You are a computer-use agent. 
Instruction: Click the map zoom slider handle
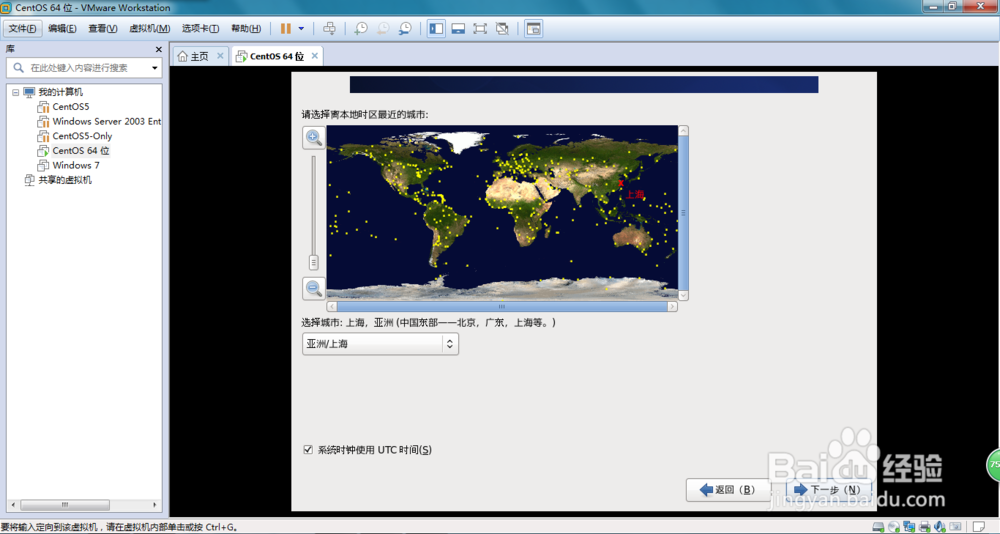313,262
